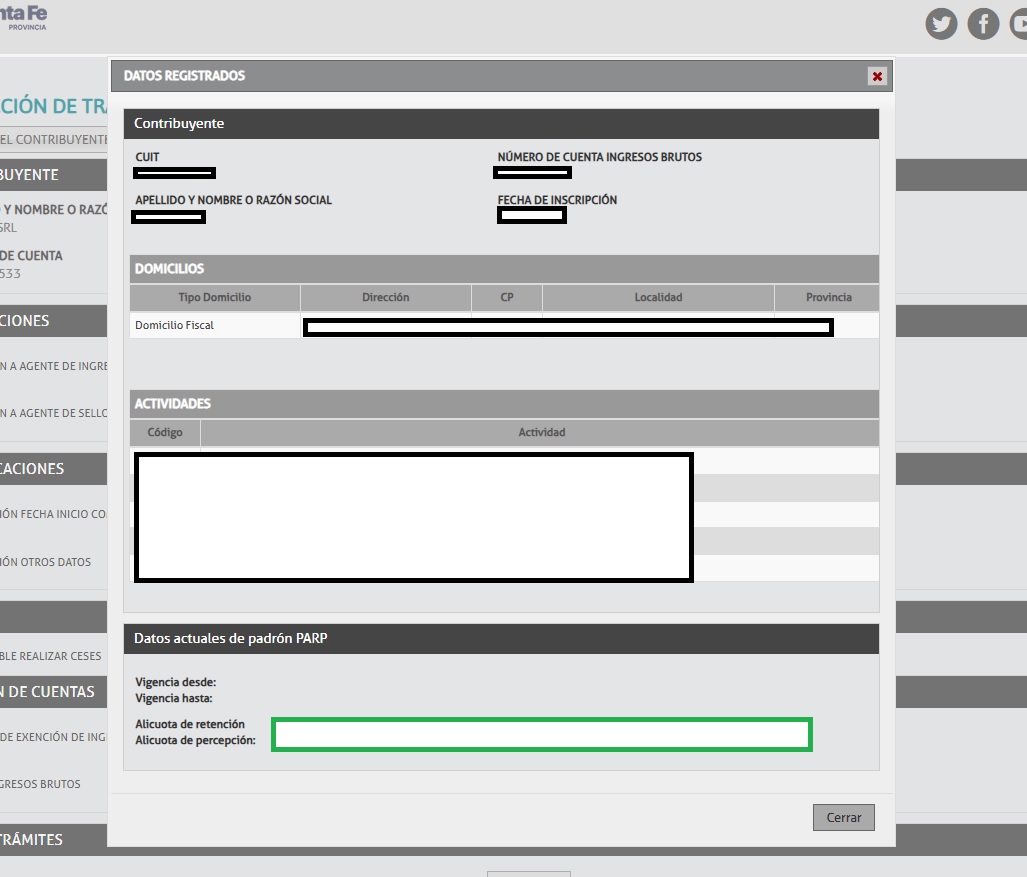Open background link ending in A AGENTE DE INGRE

pos(53,366)
